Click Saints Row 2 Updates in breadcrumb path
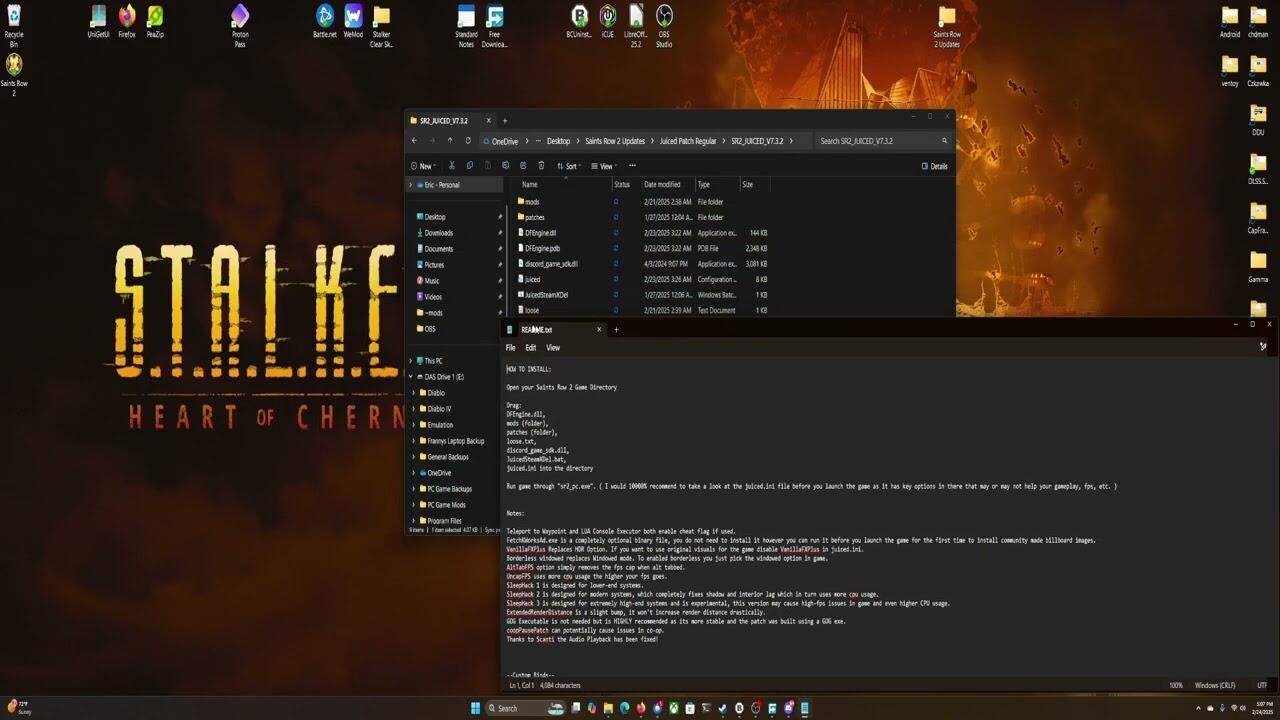 pos(615,141)
